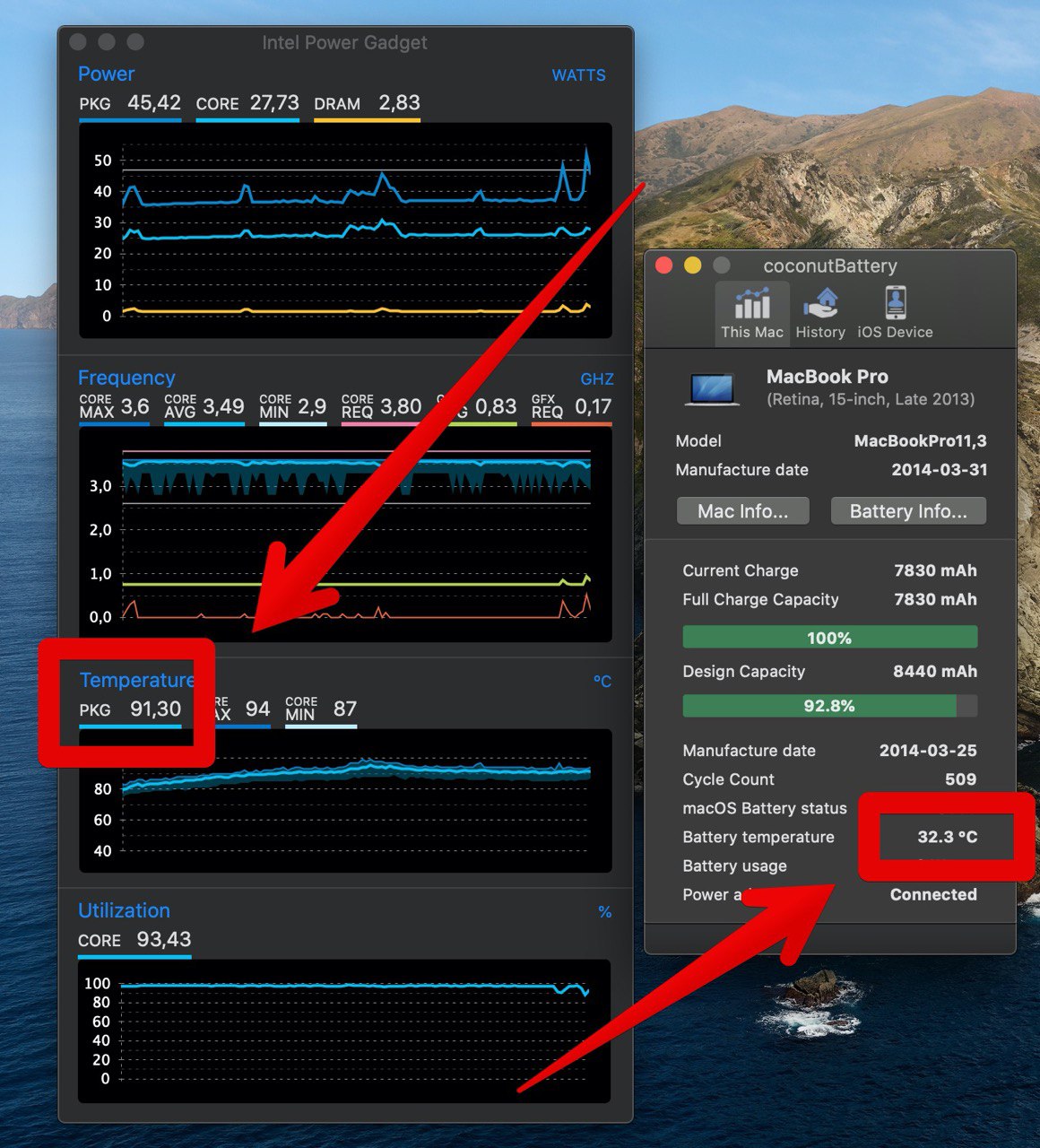
Task: Click the Cycle Count 509 value
Action: pyautogui.click(x=960, y=779)
